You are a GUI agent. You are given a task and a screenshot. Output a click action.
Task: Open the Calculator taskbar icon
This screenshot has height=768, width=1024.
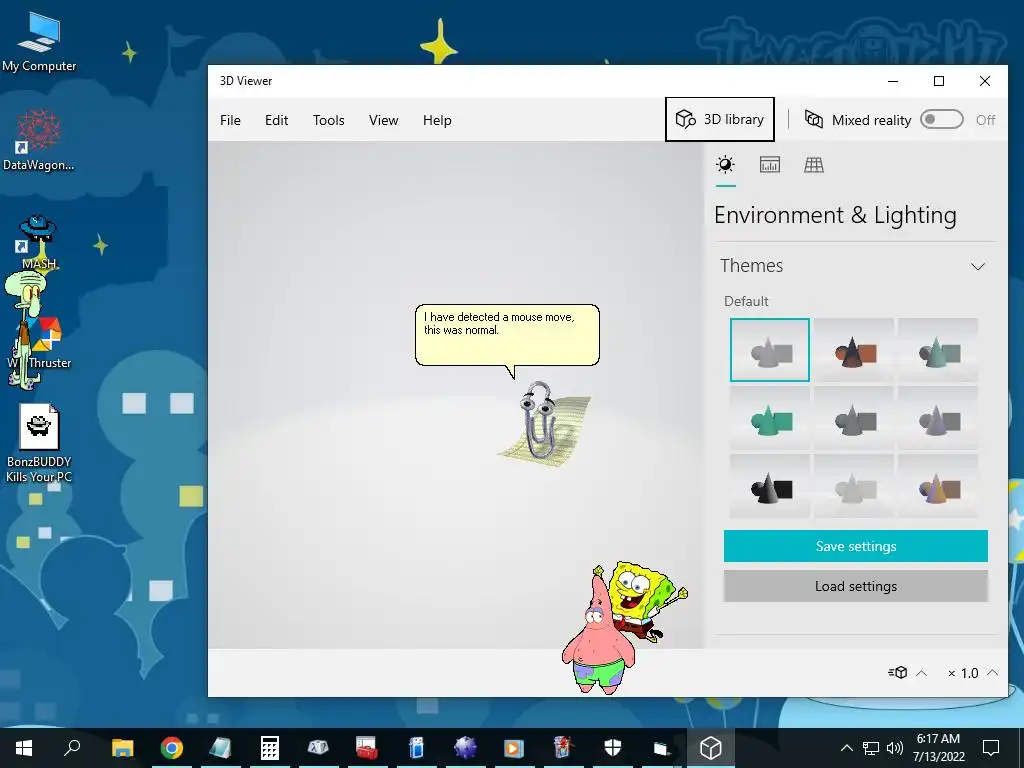(270, 748)
